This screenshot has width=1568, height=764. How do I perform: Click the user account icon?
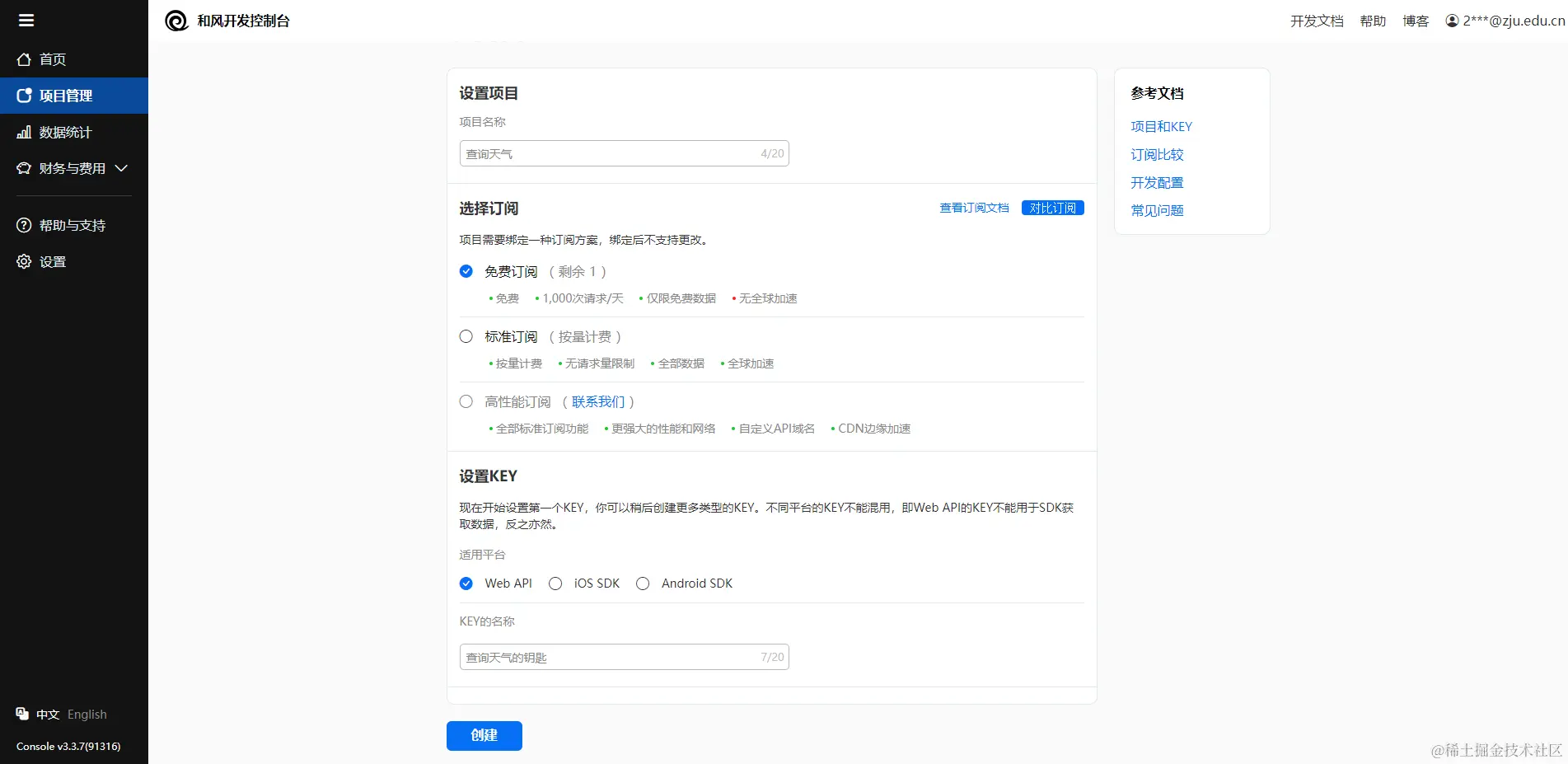point(1451,21)
